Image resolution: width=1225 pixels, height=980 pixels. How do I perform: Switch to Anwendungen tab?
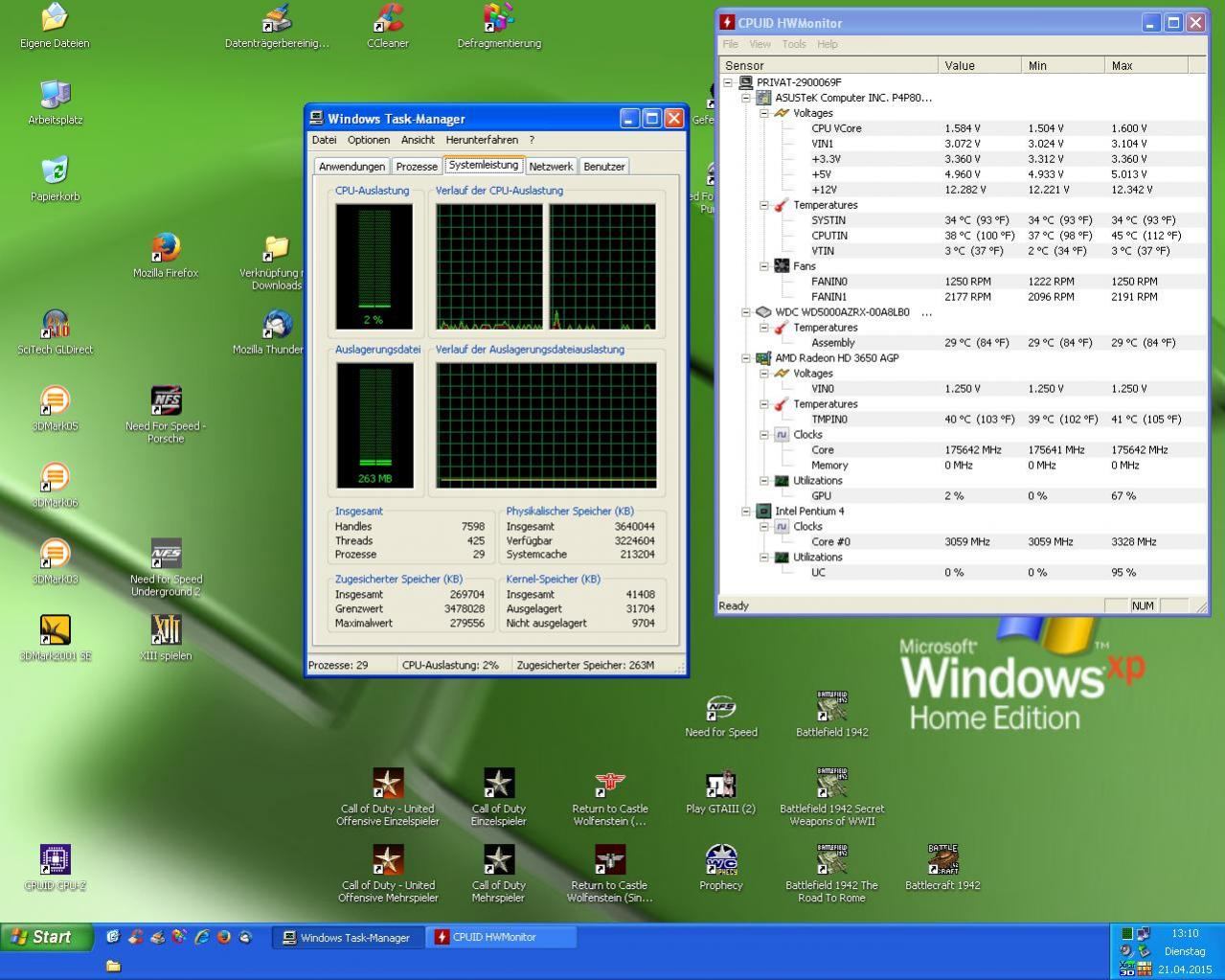tap(352, 167)
